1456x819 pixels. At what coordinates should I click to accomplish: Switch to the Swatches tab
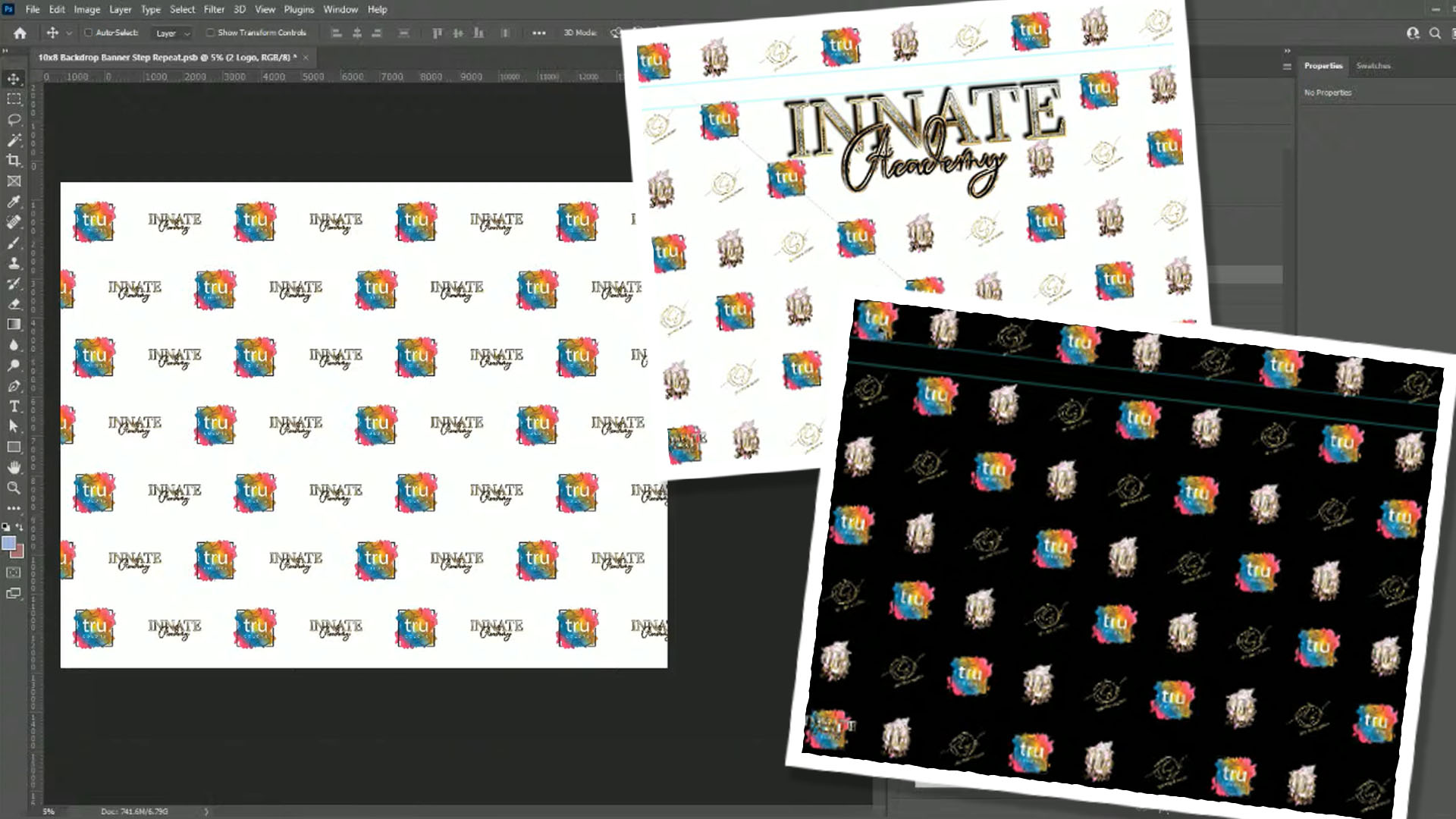[x=1373, y=66]
